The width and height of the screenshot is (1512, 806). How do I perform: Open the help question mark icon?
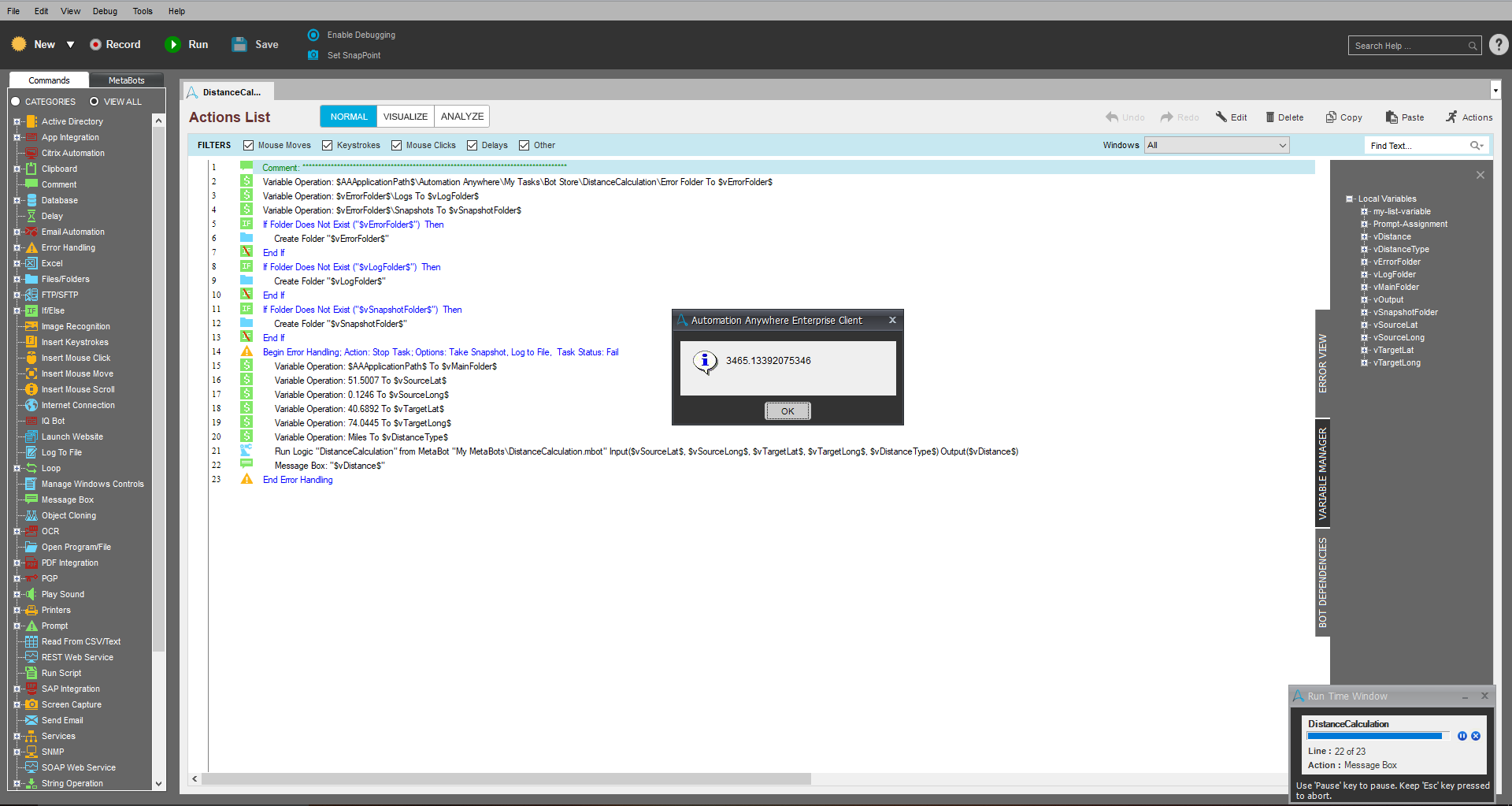[1499, 46]
